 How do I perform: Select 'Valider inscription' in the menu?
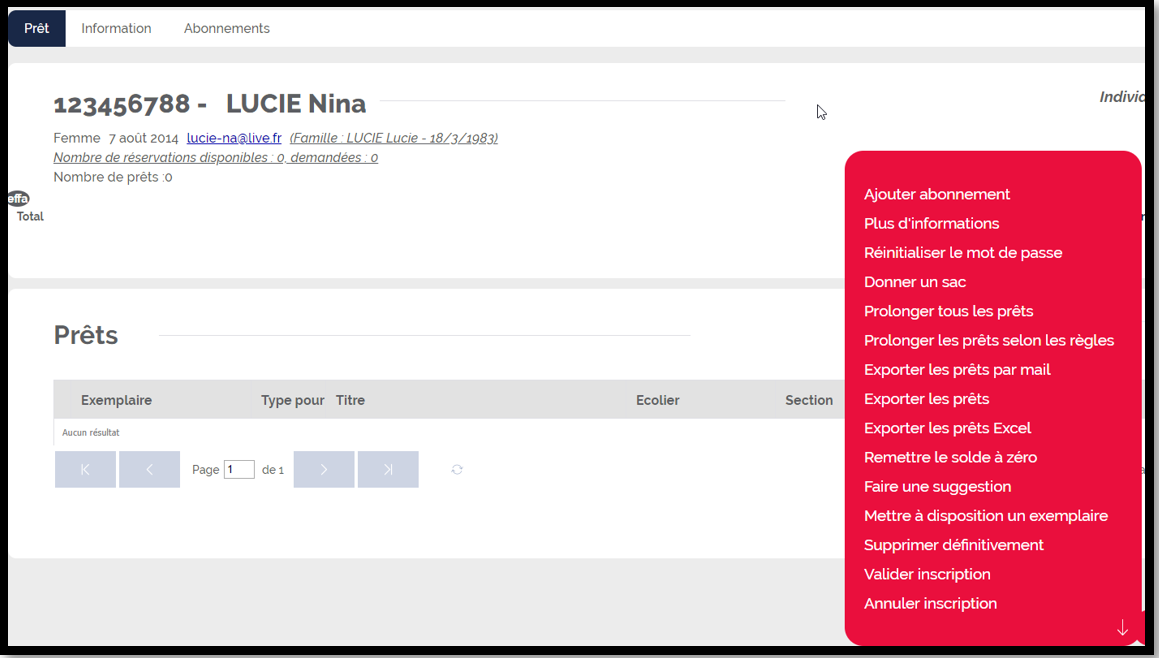[927, 574]
